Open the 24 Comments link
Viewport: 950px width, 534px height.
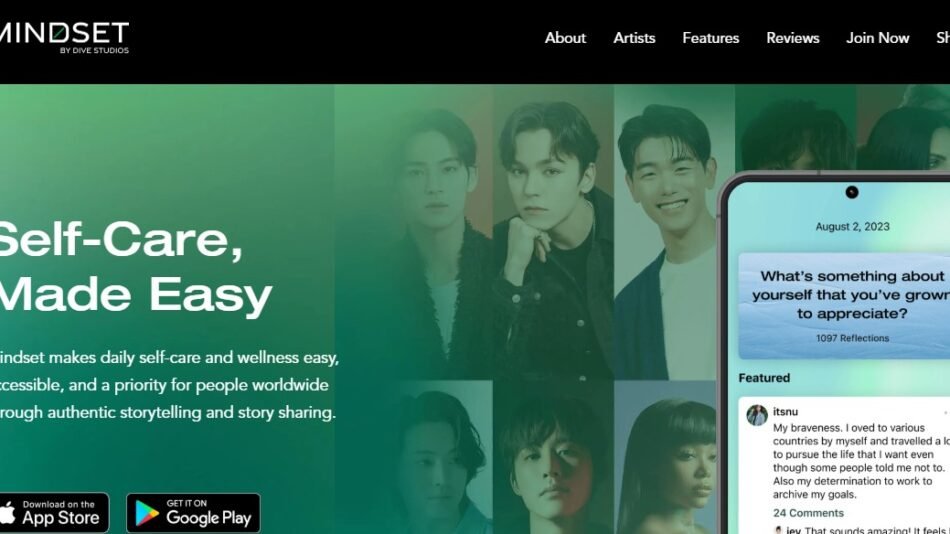coord(808,513)
